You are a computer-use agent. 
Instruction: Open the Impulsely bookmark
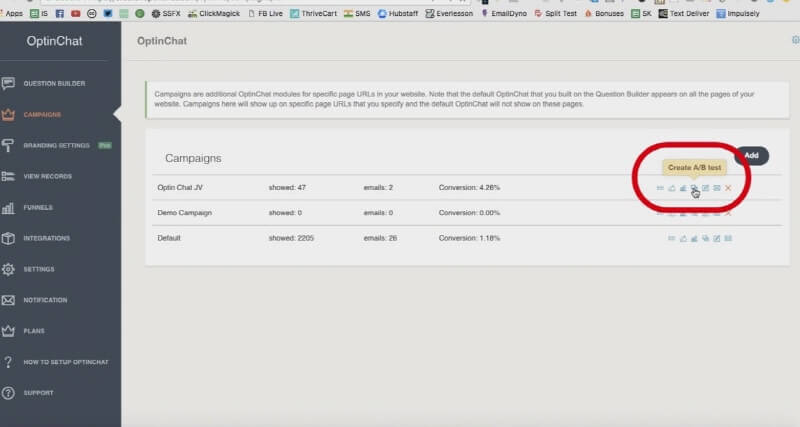coord(738,14)
